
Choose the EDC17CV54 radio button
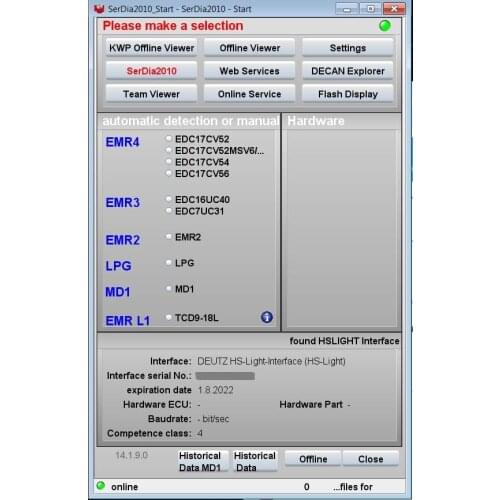(x=169, y=161)
